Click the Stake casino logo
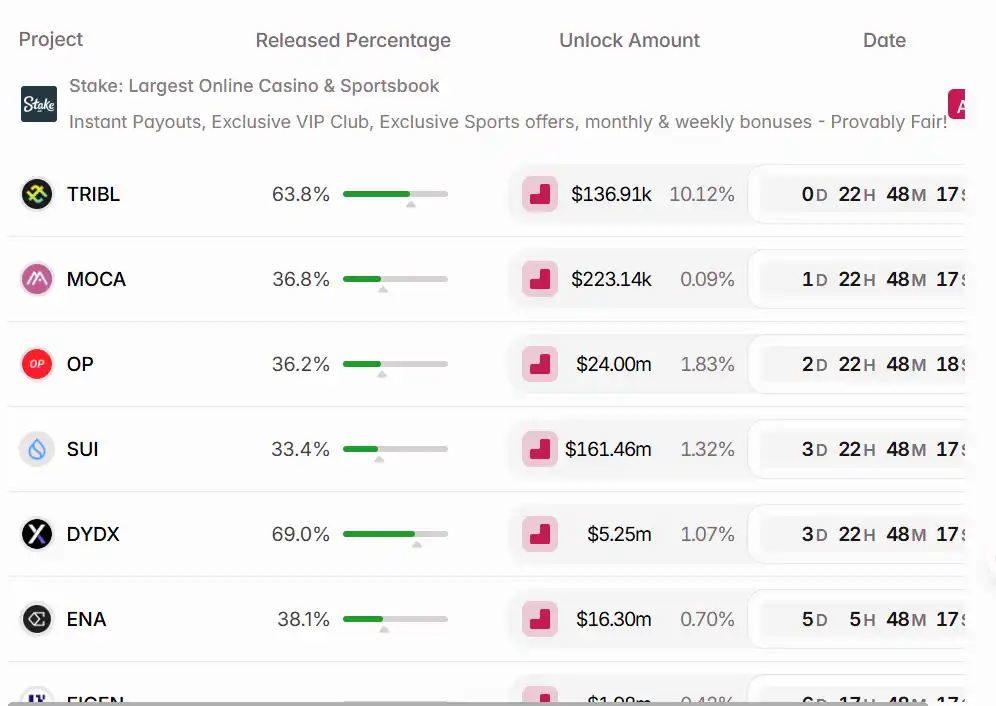996x706 pixels. coord(39,104)
